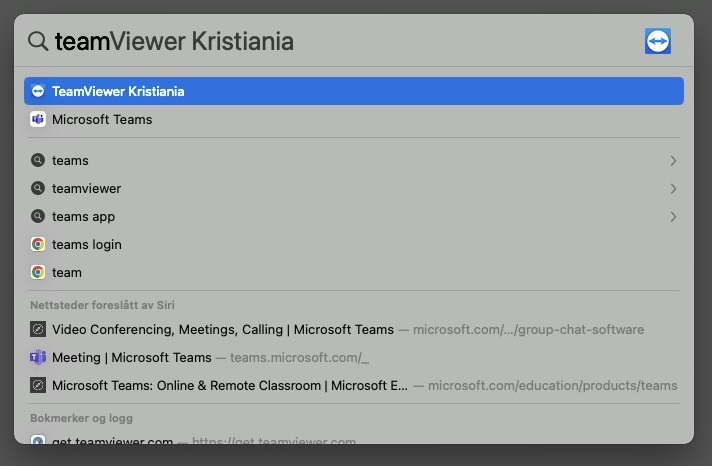Open Microsoft Teams: Online & Remote Classroom link
The height and width of the screenshot is (466, 712).
(354, 386)
